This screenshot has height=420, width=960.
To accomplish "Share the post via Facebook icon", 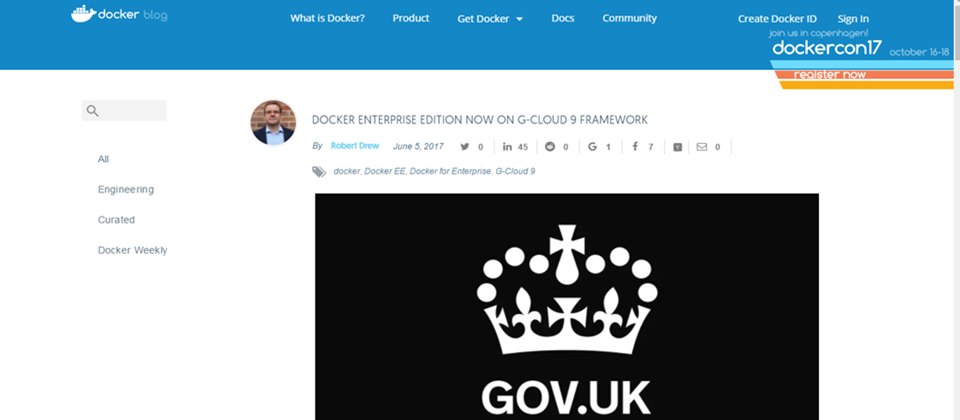I will [636, 147].
